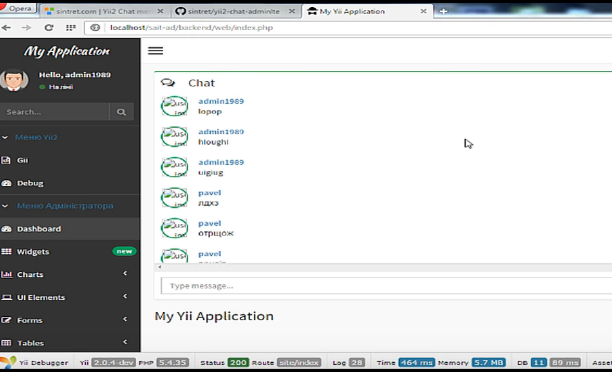Expand the Forms submenu arrow

[125, 319]
